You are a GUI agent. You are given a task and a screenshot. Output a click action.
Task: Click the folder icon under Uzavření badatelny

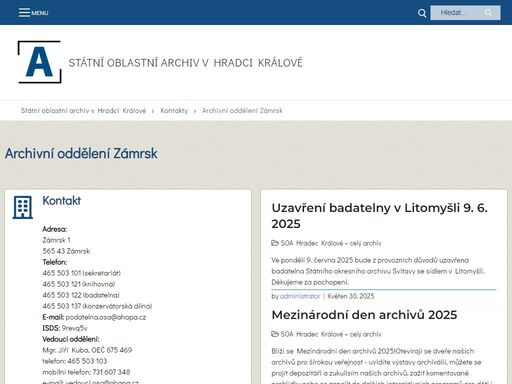point(275,243)
